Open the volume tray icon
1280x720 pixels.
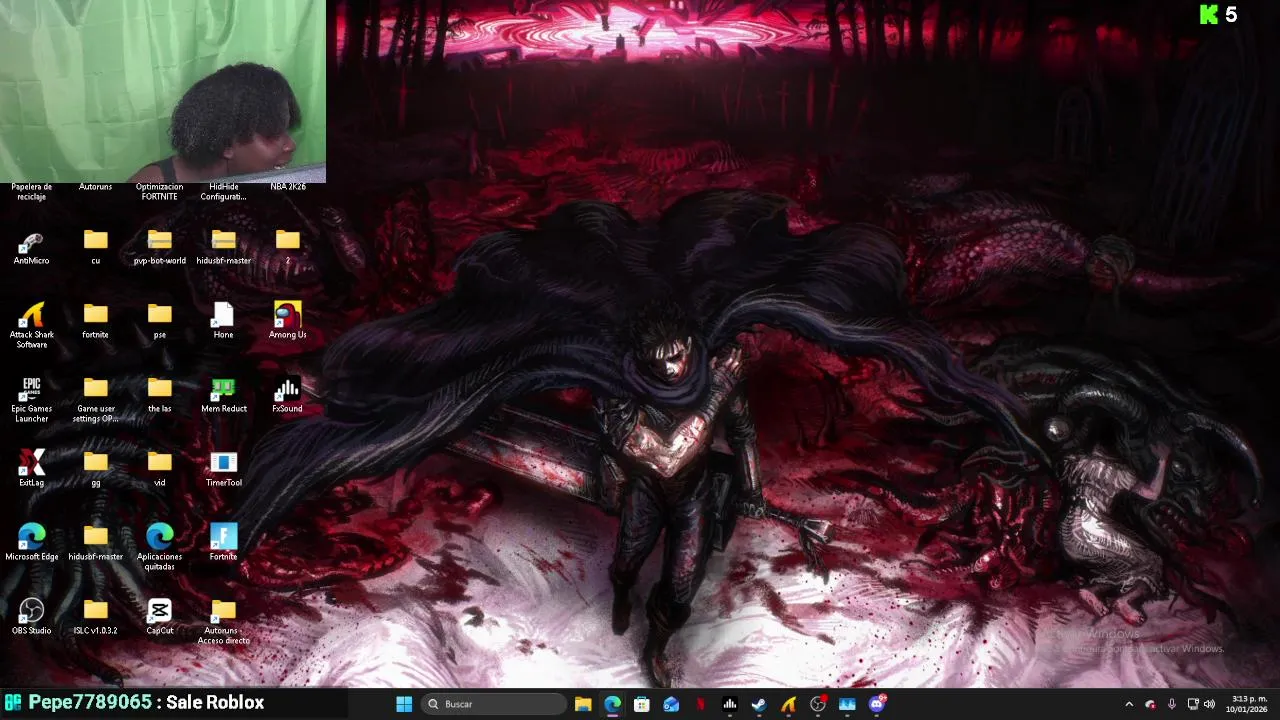(1209, 704)
